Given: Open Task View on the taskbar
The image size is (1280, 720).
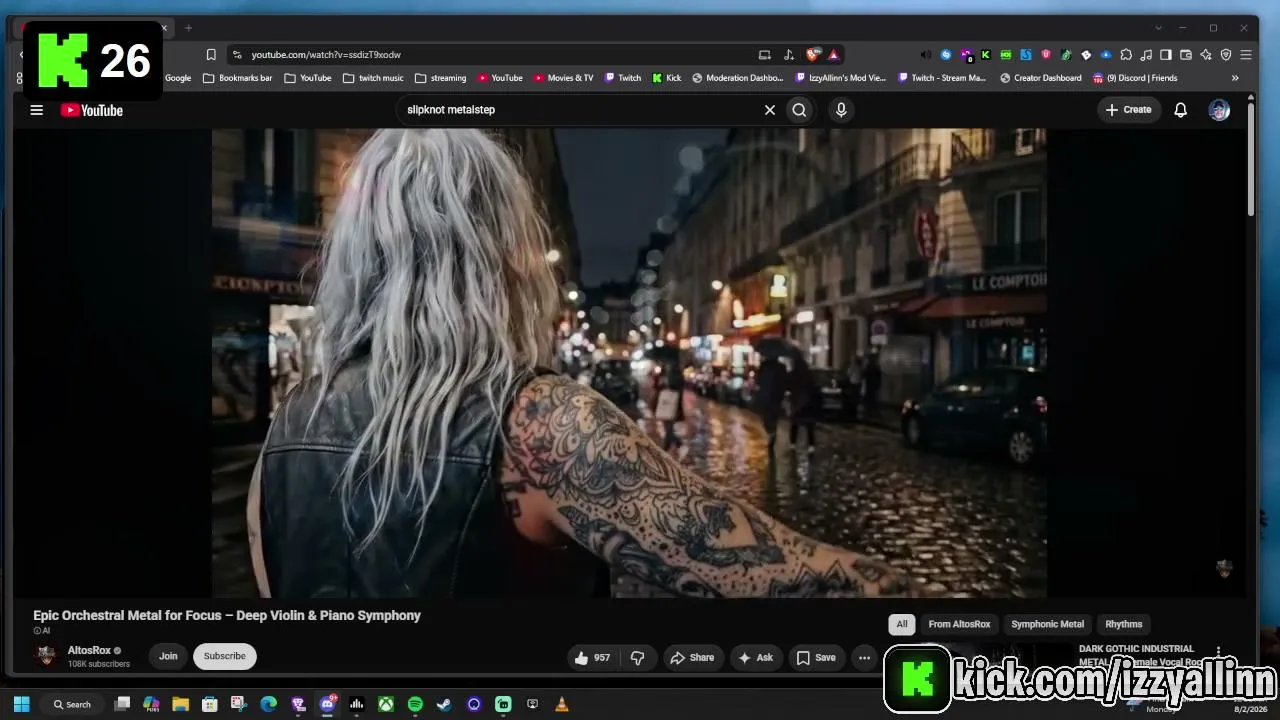Looking at the screenshot, I should pyautogui.click(x=122, y=704).
